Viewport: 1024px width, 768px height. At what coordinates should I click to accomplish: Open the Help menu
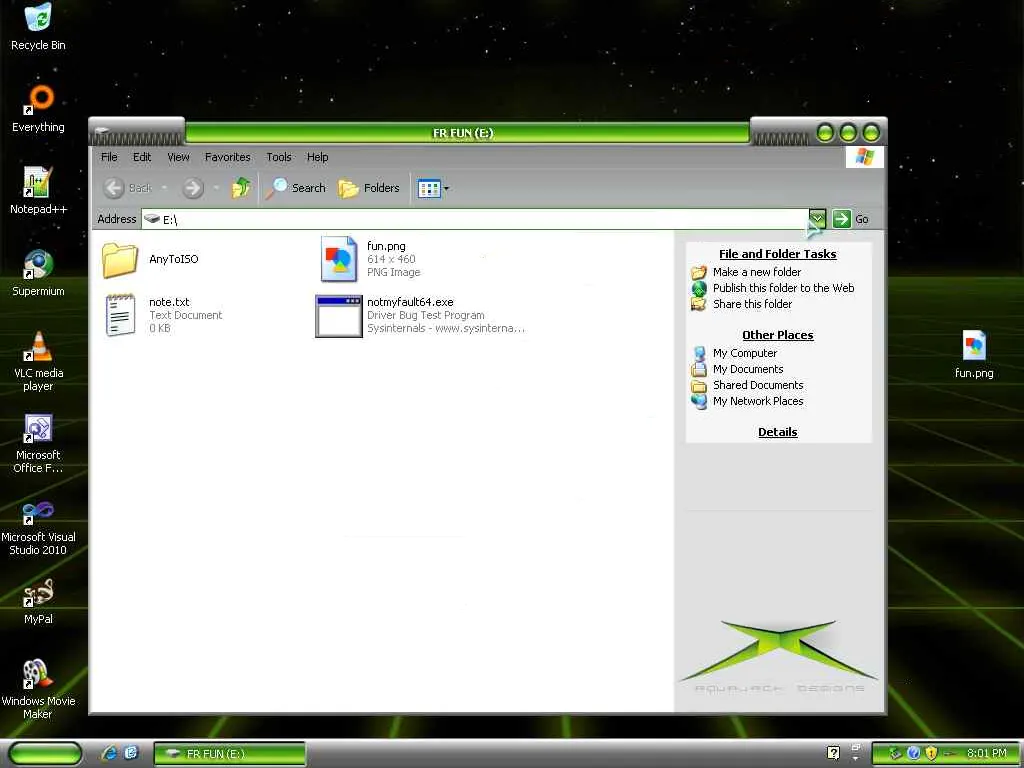pos(317,157)
